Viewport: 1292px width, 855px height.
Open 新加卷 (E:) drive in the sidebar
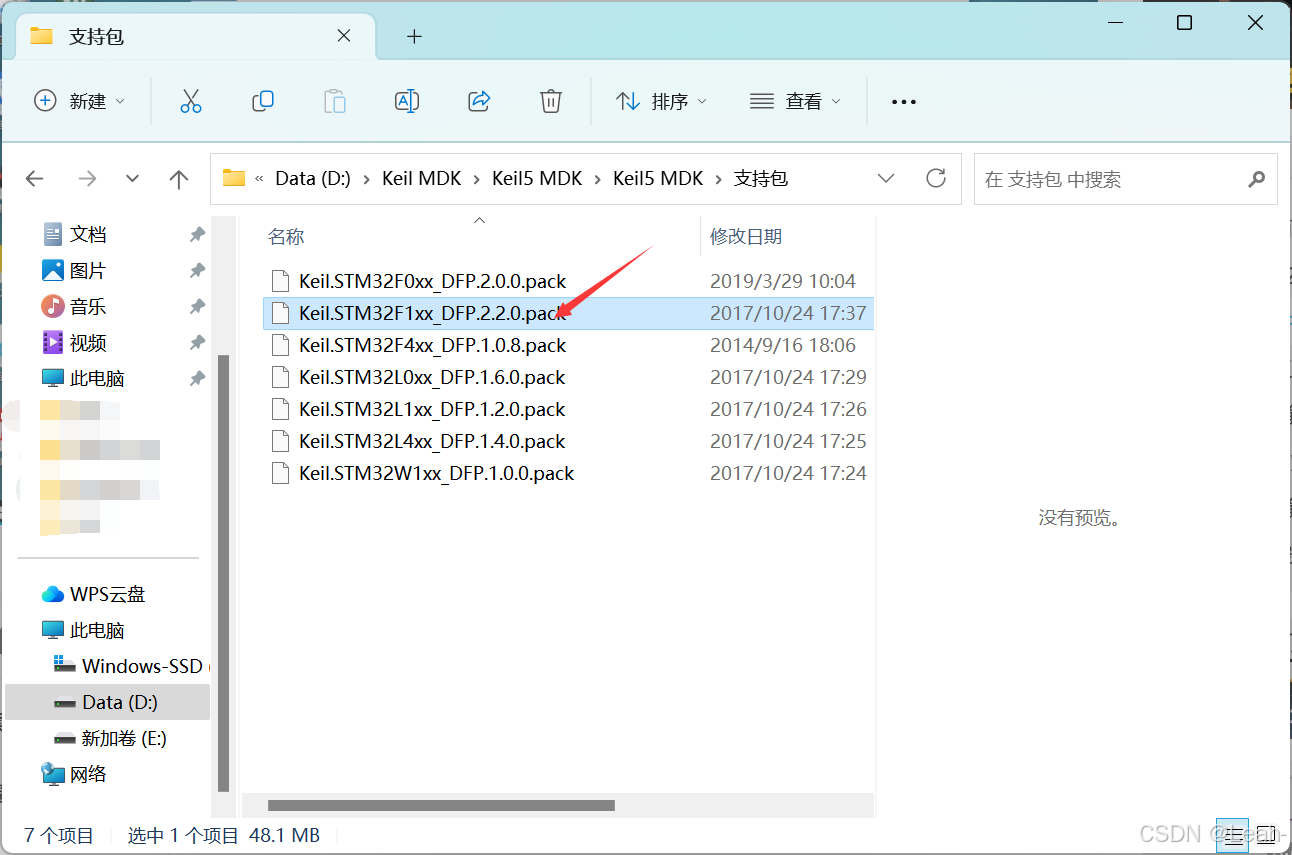click(124, 738)
